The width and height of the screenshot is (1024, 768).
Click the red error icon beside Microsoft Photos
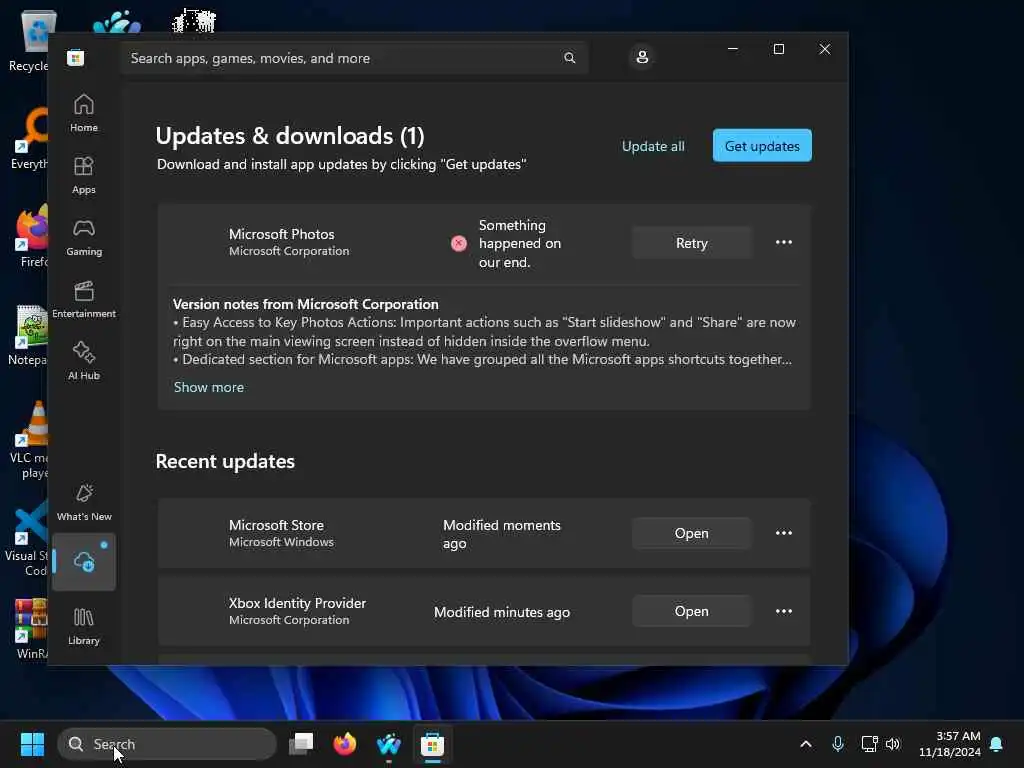click(x=459, y=244)
